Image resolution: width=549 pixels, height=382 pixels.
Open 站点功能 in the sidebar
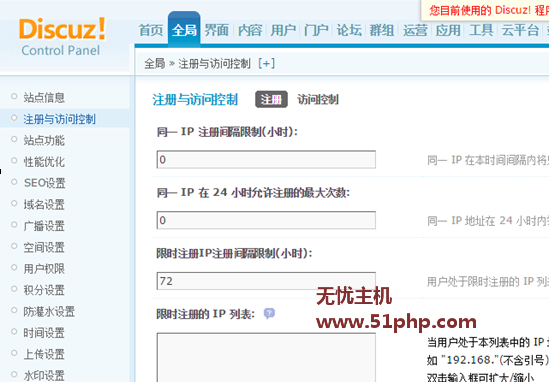[44, 140]
